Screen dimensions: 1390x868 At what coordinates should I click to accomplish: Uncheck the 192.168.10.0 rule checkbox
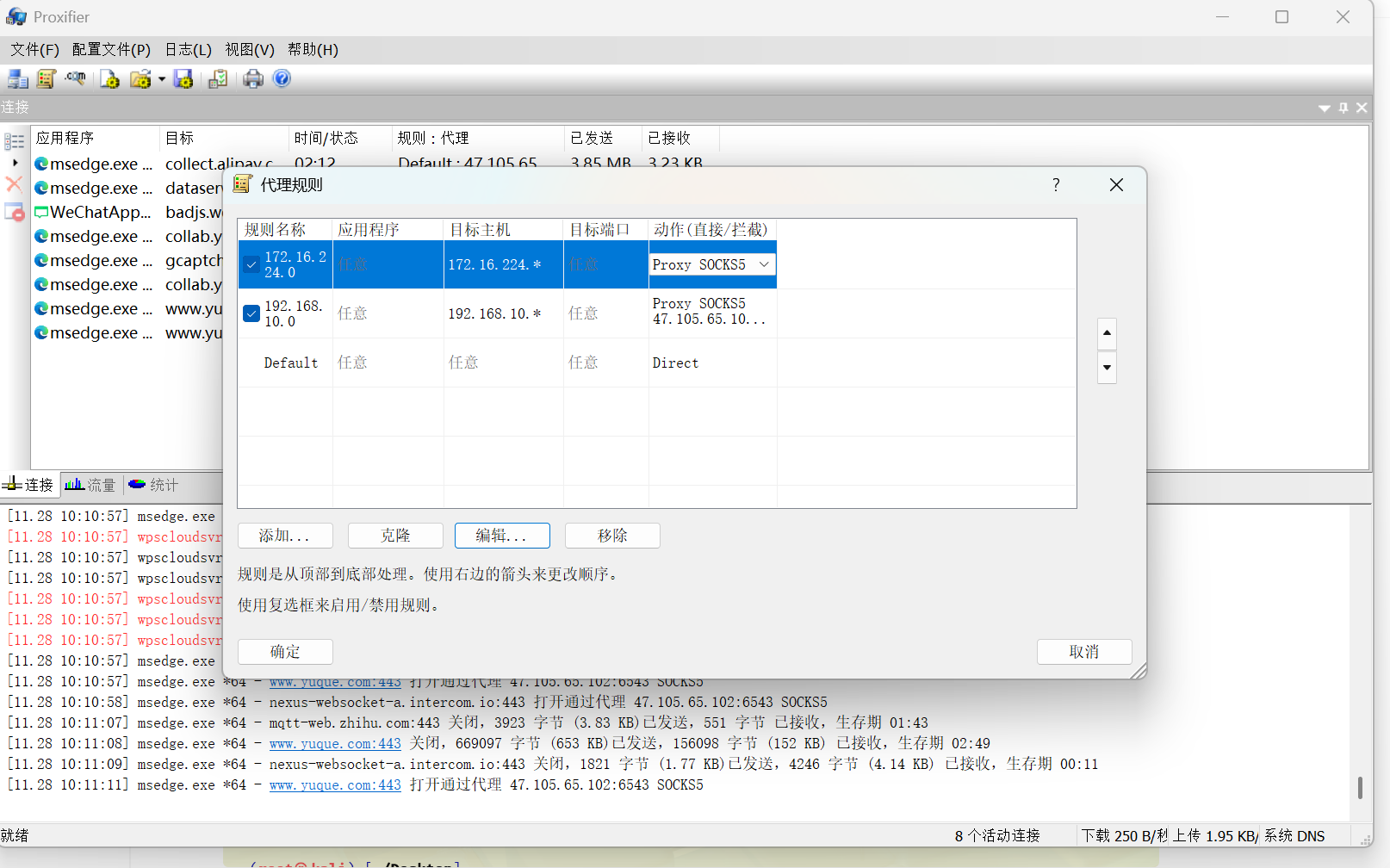pos(251,313)
